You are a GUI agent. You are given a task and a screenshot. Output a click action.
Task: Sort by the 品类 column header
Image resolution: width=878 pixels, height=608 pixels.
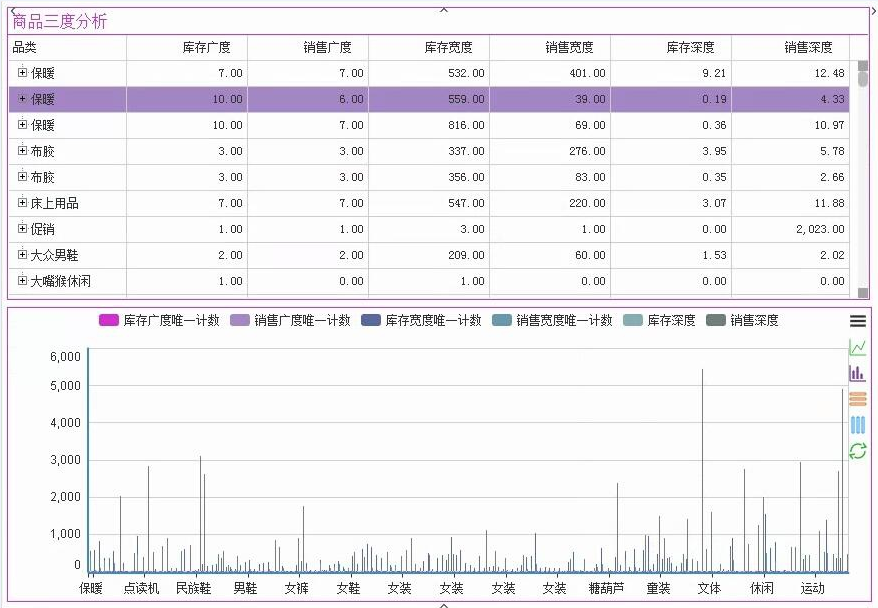tap(67, 48)
